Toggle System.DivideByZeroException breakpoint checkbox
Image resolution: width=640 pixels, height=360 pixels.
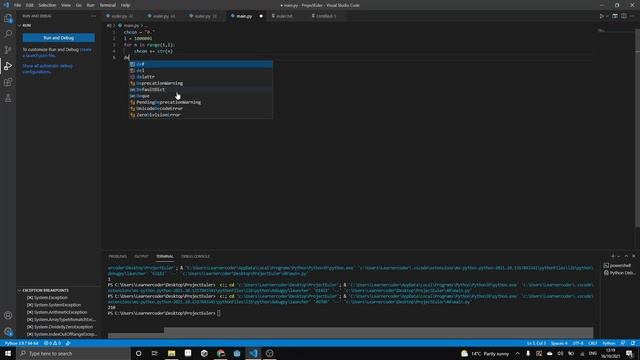[x=30, y=327]
